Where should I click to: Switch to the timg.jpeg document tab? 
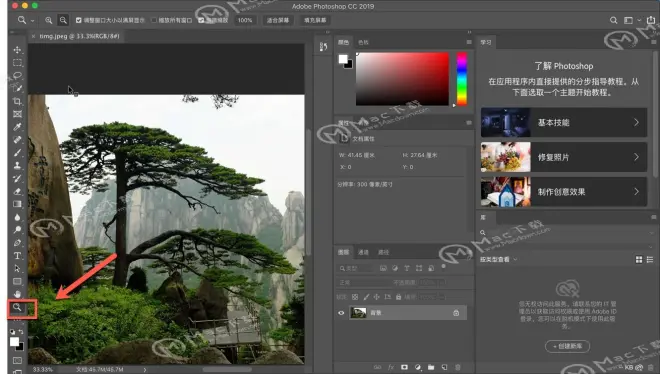pos(79,36)
